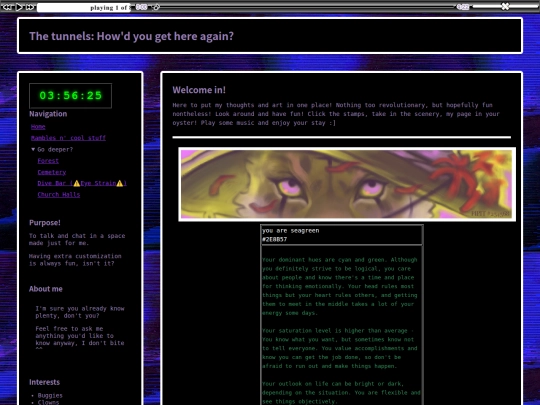Click the seek bar handle of the music player
The height and width of the screenshot is (405, 540).
pyautogui.click(x=156, y=7)
